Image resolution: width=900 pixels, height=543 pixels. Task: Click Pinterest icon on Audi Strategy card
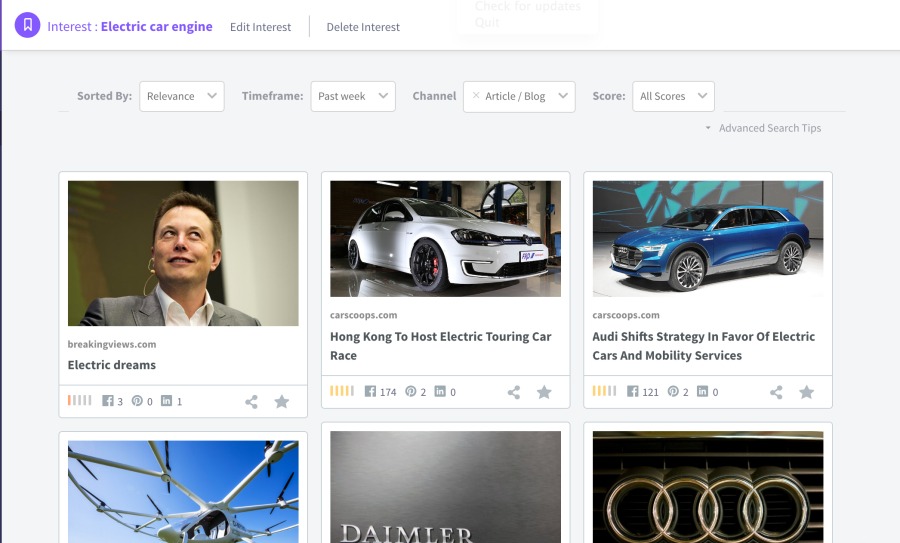pyautogui.click(x=673, y=391)
